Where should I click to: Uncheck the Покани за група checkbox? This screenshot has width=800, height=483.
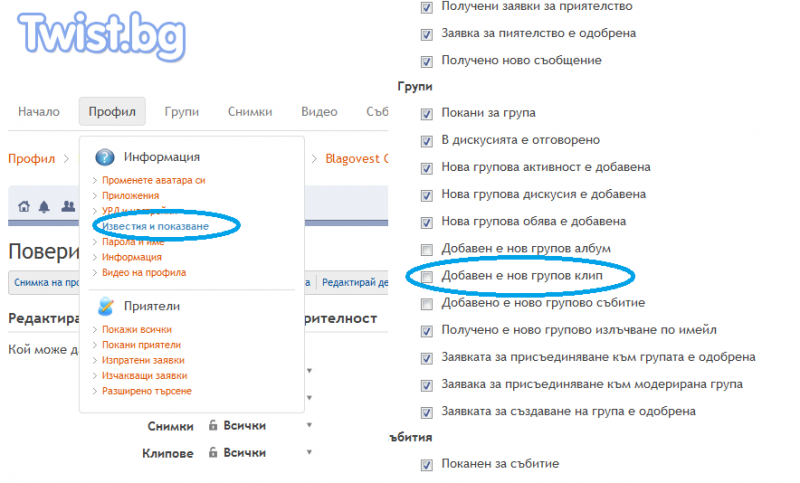[427, 114]
